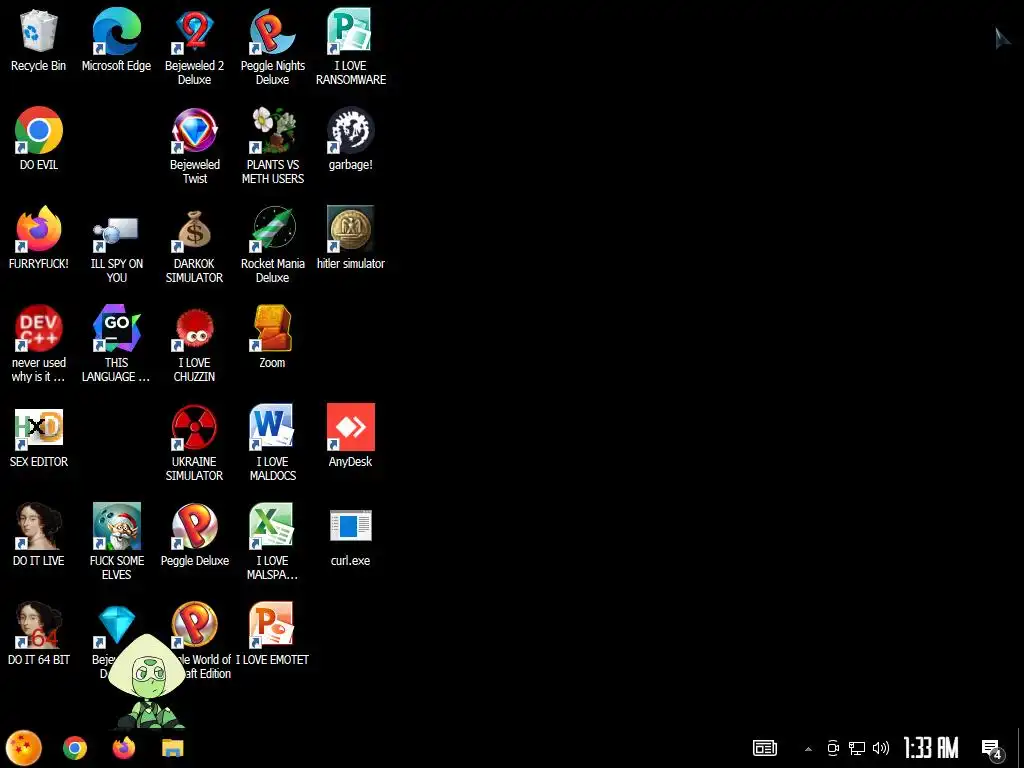Select the GoLand shortcut labeled THIS LANGUAGE
The image size is (1024, 768).
[x=116, y=344]
